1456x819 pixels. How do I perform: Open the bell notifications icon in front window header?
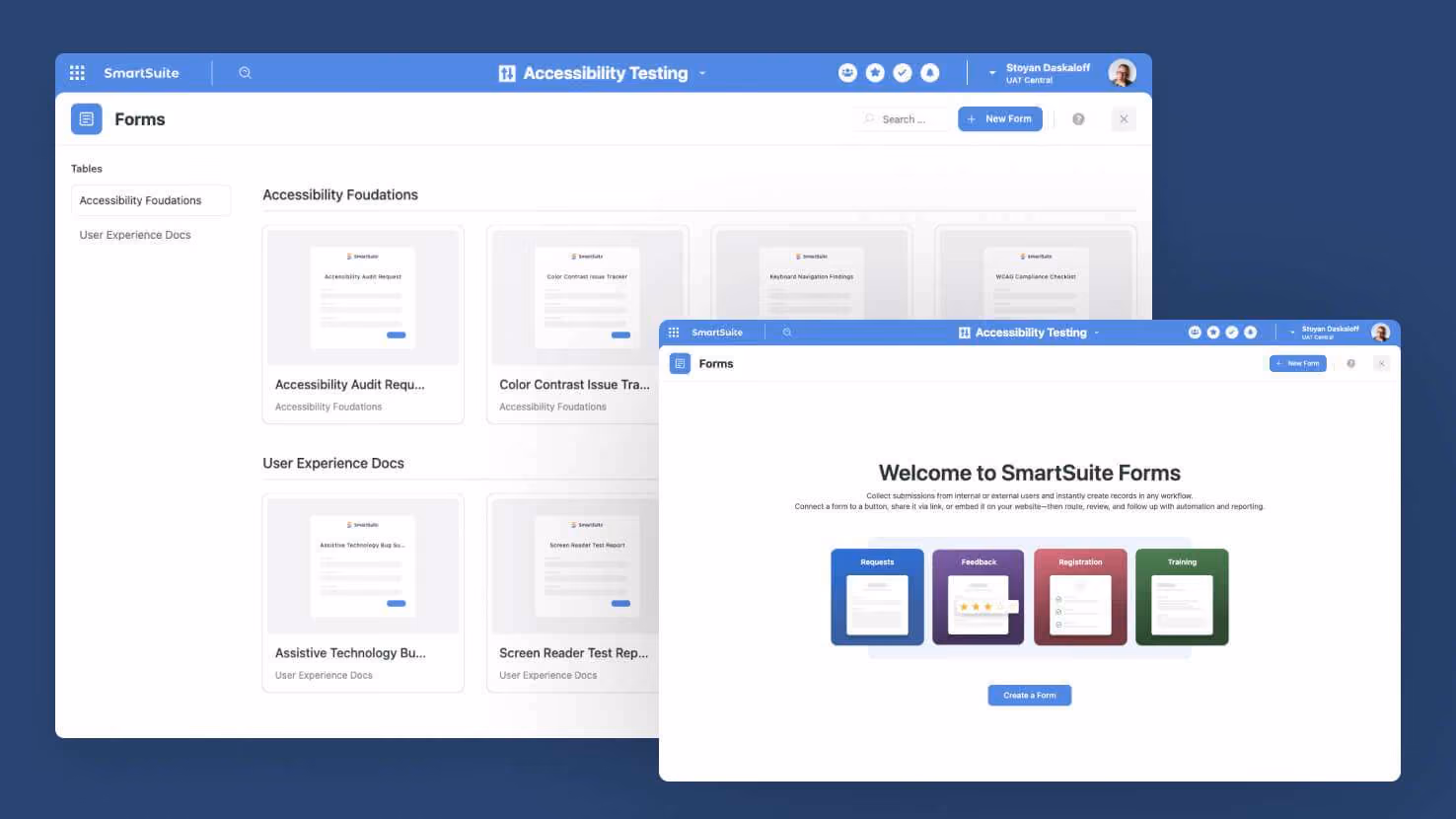(x=1251, y=333)
